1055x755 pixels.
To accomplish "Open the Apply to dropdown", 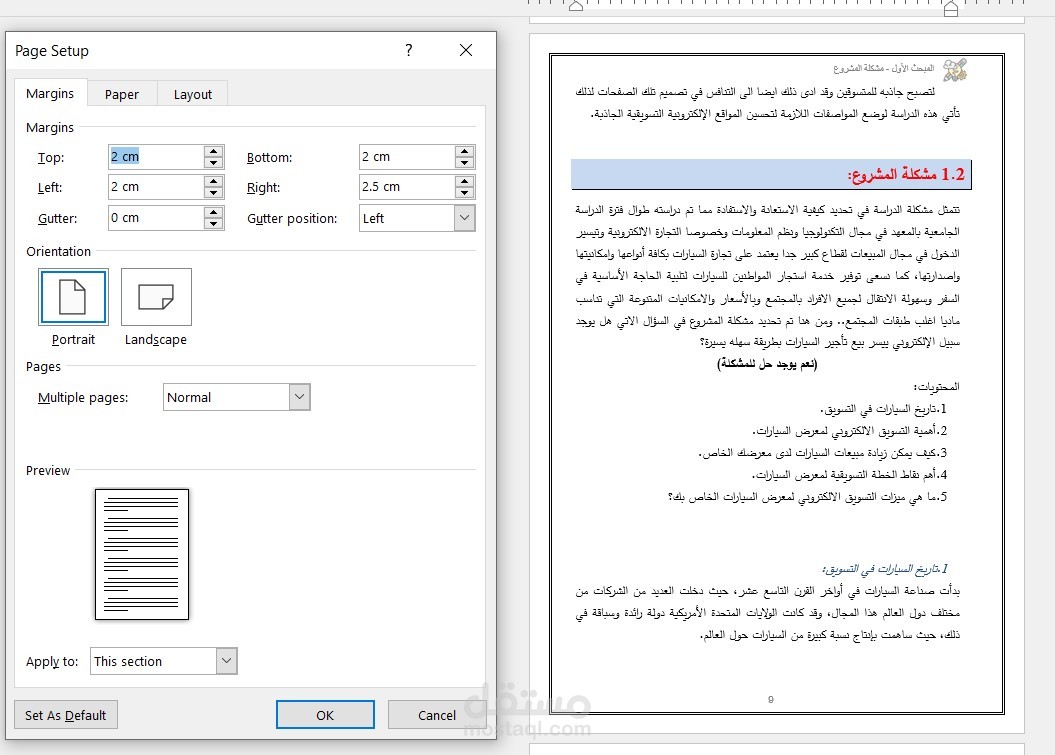I will (227, 661).
